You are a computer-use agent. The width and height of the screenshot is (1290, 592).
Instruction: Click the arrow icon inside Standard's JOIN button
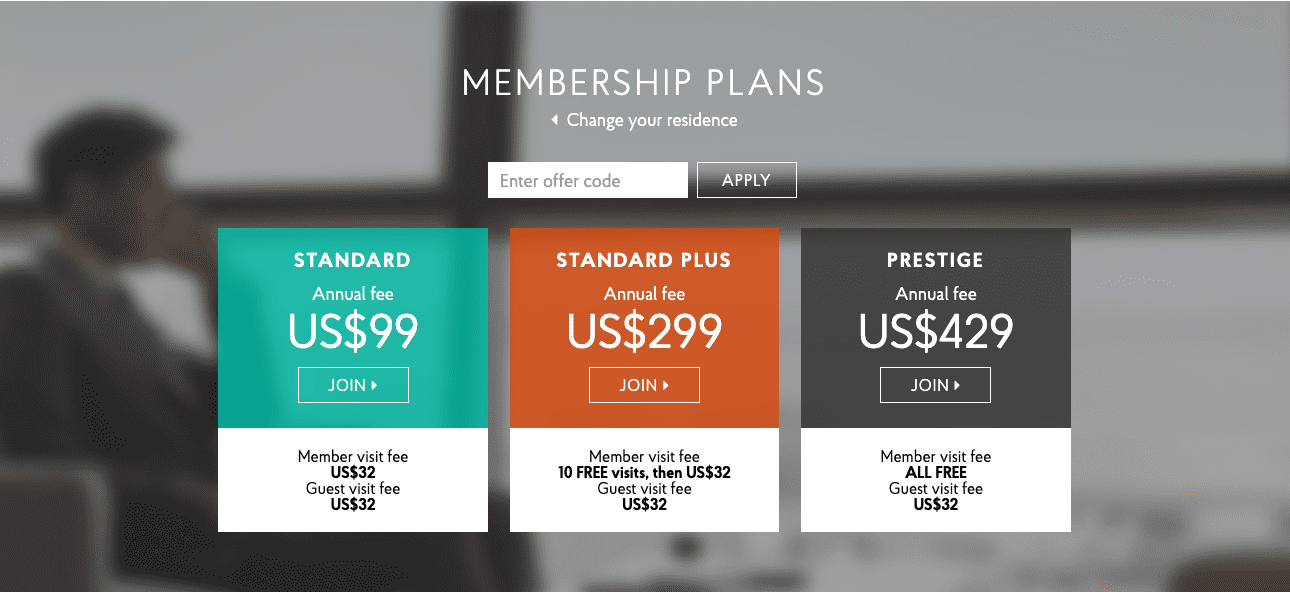372,384
